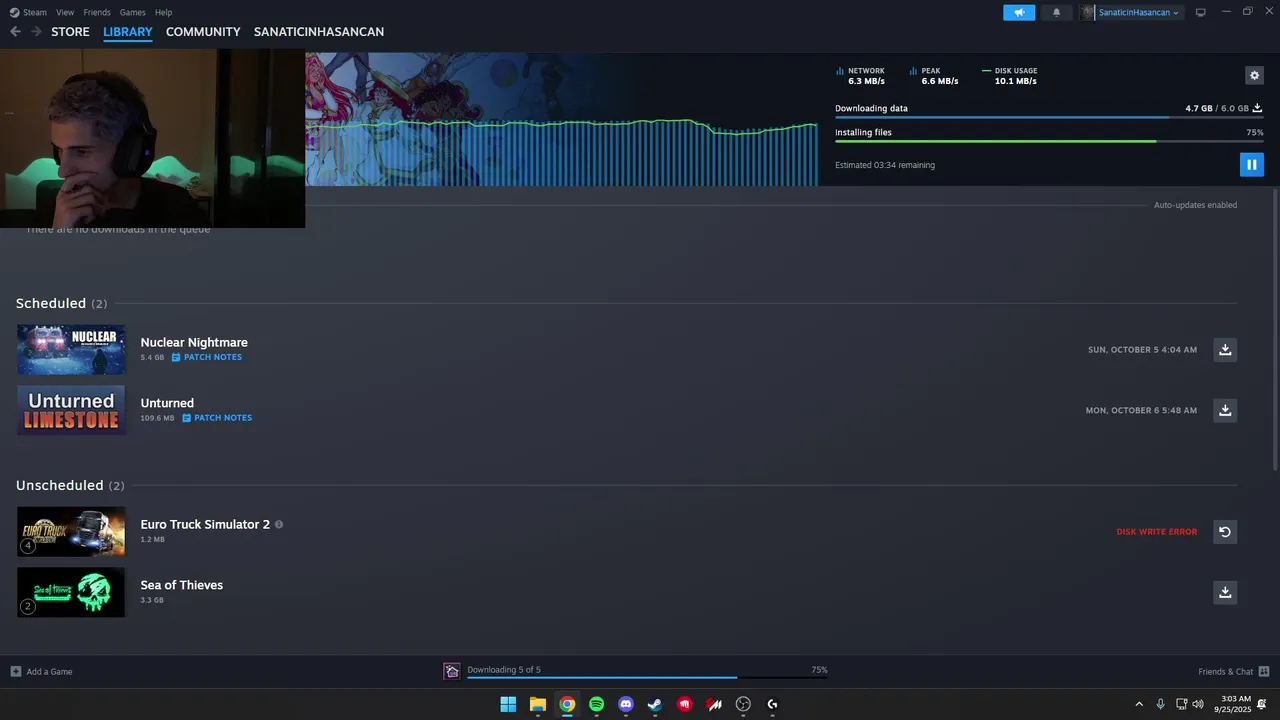
Task: Download Sea of Thieves update
Action: pyautogui.click(x=1225, y=593)
